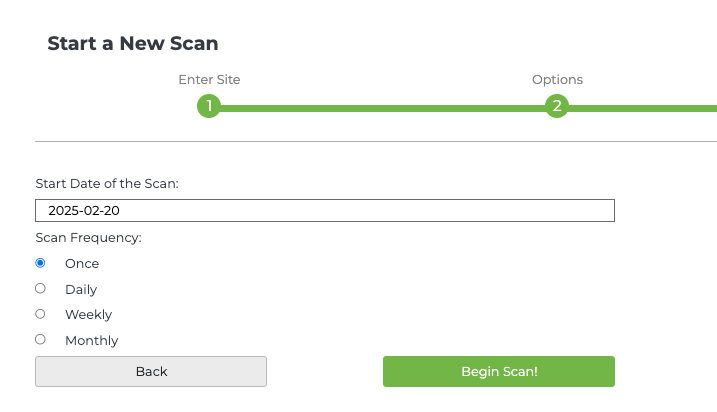Select the Once radio button
717x412 pixels.
coord(40,263)
